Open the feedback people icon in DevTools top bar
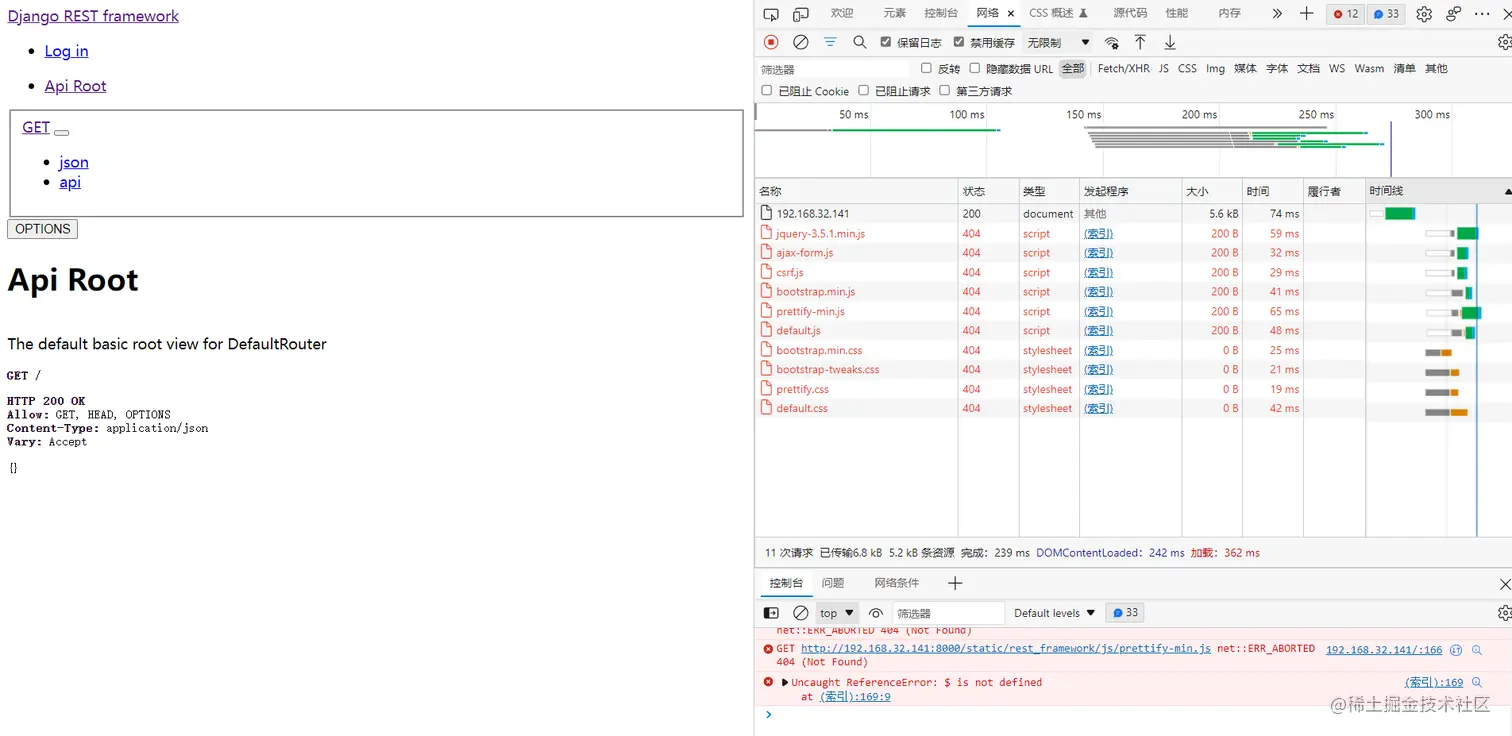1512x736 pixels. pyautogui.click(x=1454, y=14)
